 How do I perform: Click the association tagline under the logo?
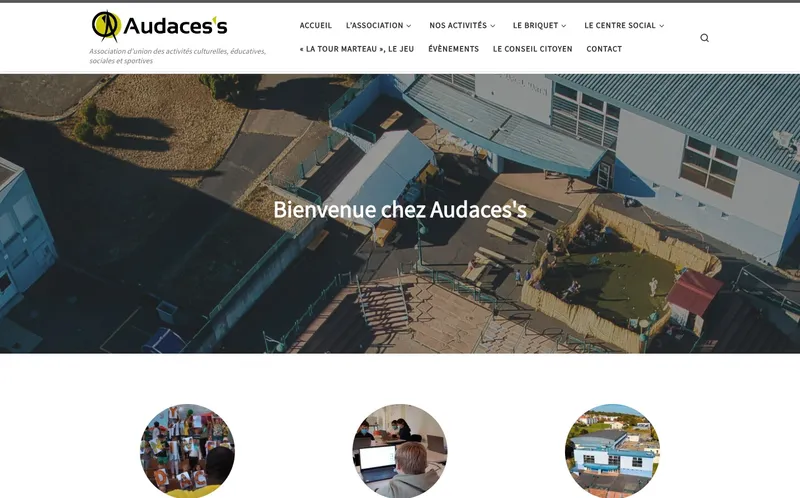[178, 56]
